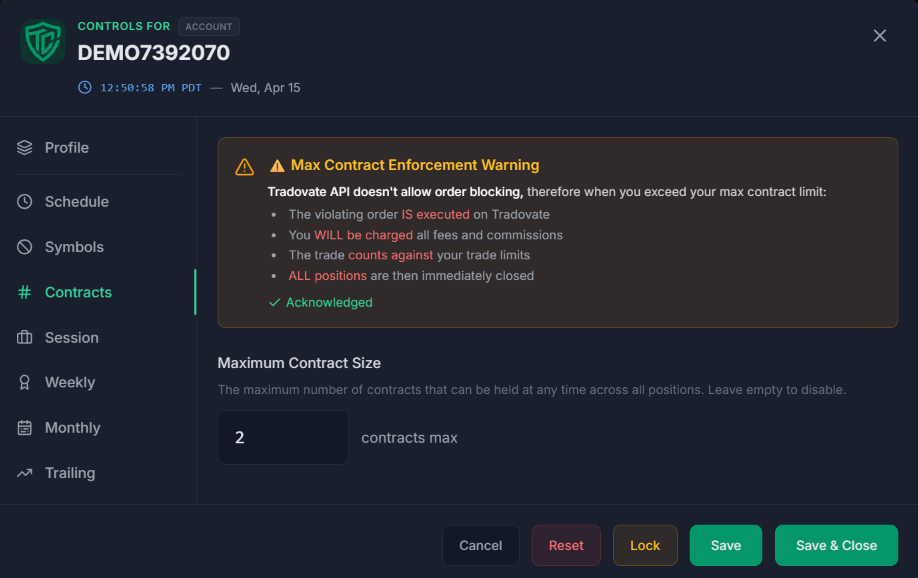Viewport: 918px width, 578px height.
Task: Click the warning triangle in the enforcement banner
Action: pos(244,167)
